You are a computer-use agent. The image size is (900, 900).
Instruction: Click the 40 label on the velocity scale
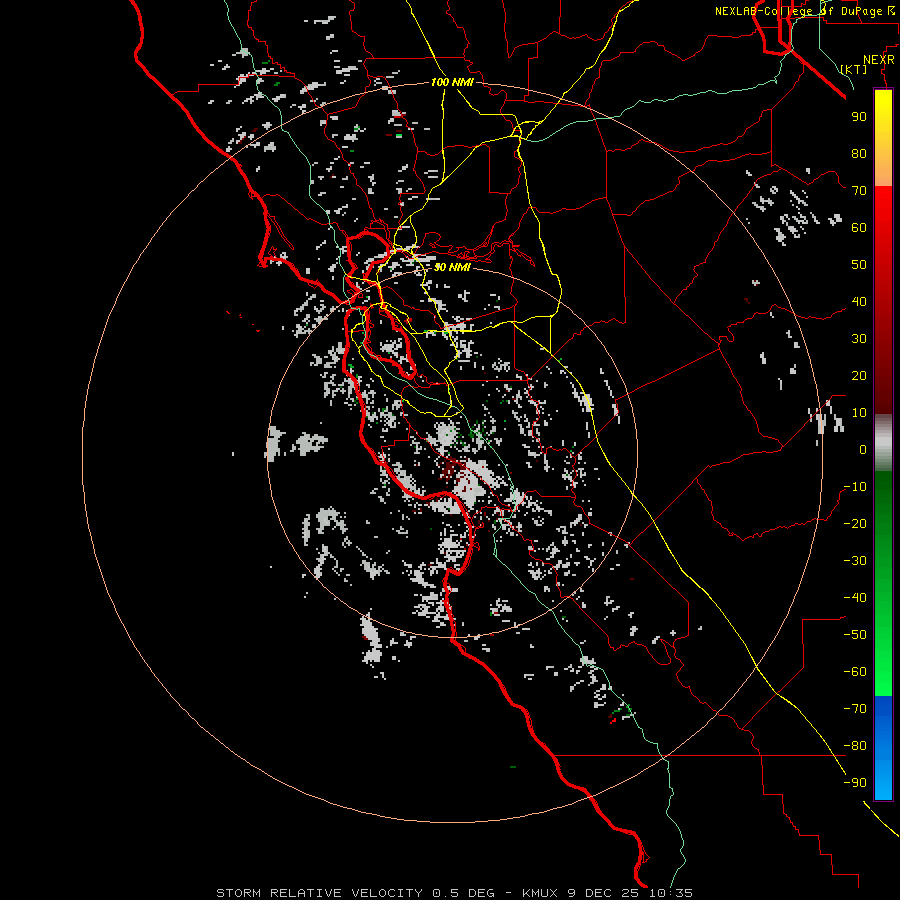pos(859,301)
